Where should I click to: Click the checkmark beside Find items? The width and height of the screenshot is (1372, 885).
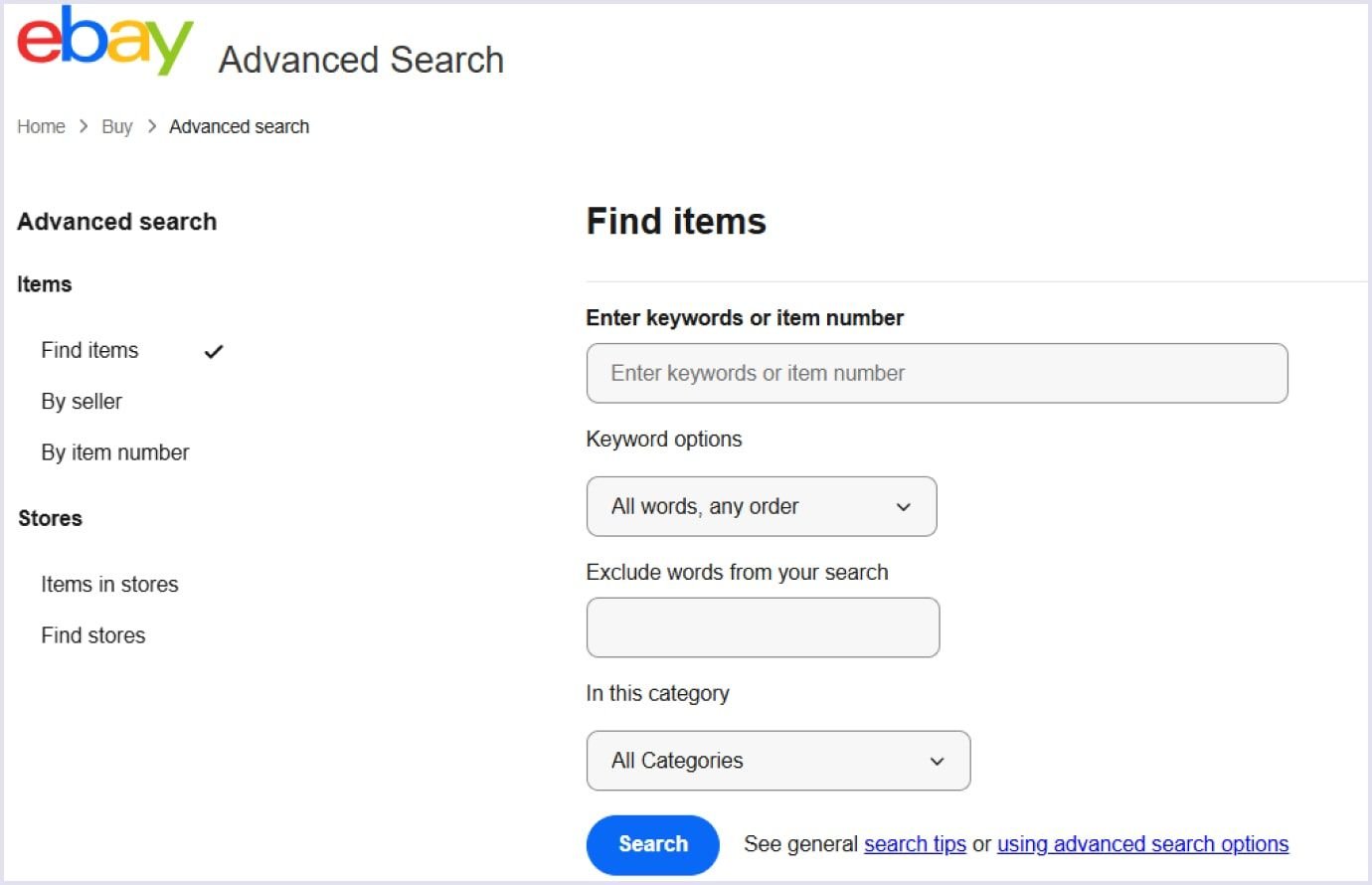(214, 351)
